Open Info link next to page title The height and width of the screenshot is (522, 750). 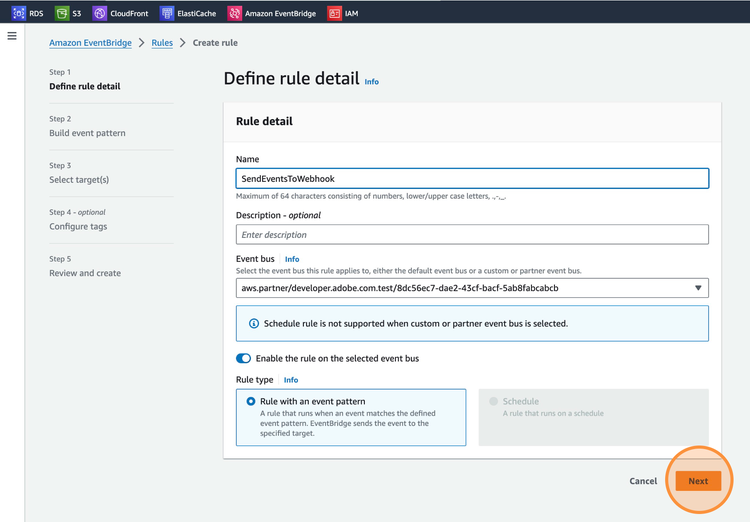[372, 82]
